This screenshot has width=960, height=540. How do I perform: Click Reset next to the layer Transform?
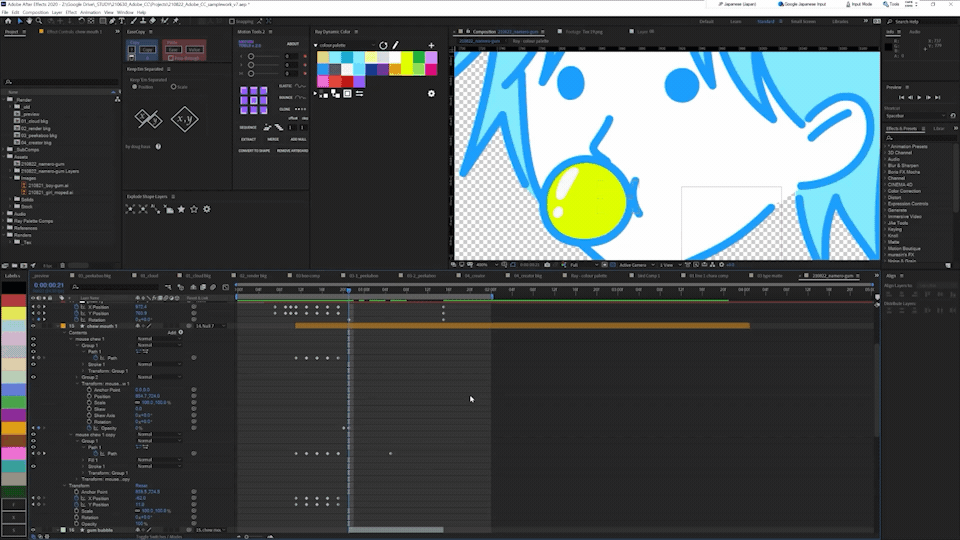click(x=141, y=486)
